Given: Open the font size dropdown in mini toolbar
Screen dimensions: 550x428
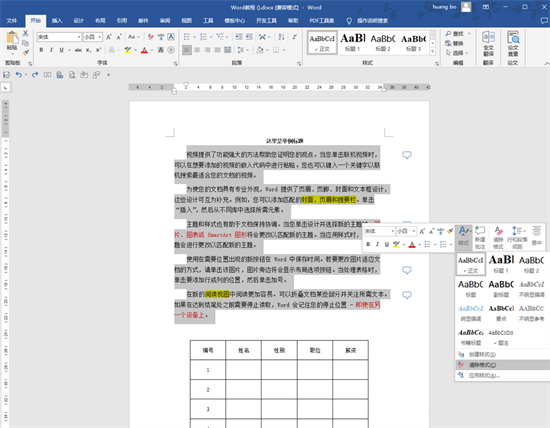Looking at the screenshot, I should [414, 231].
